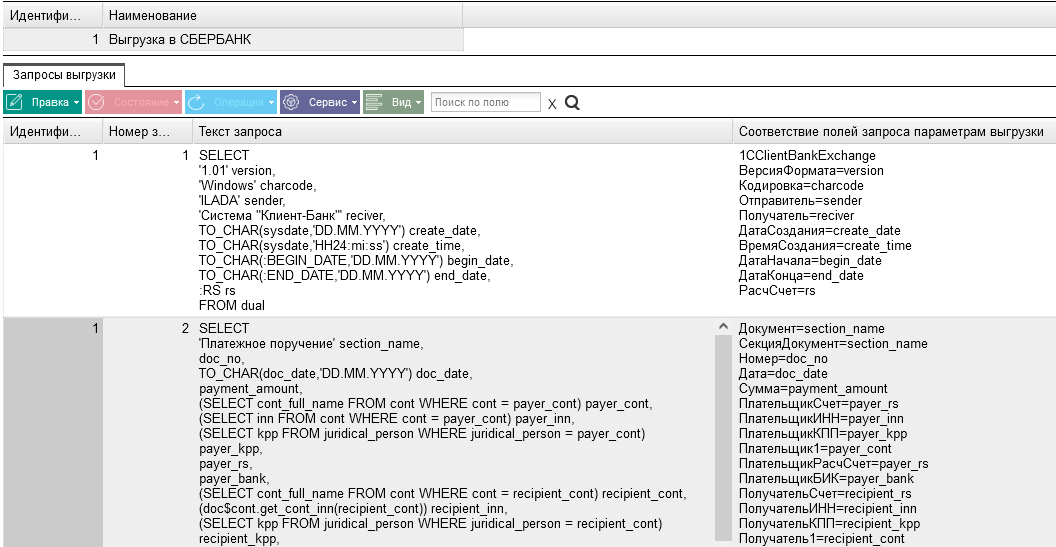1056x547 pixels.
Task: Click the doc$cont.get_cont_inn recipient_inn line
Action: 352,509
